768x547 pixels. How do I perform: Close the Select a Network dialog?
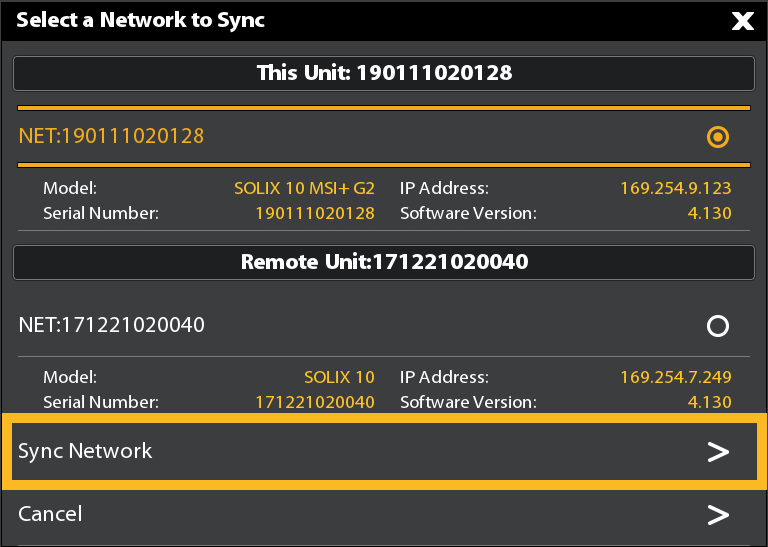pos(743,21)
